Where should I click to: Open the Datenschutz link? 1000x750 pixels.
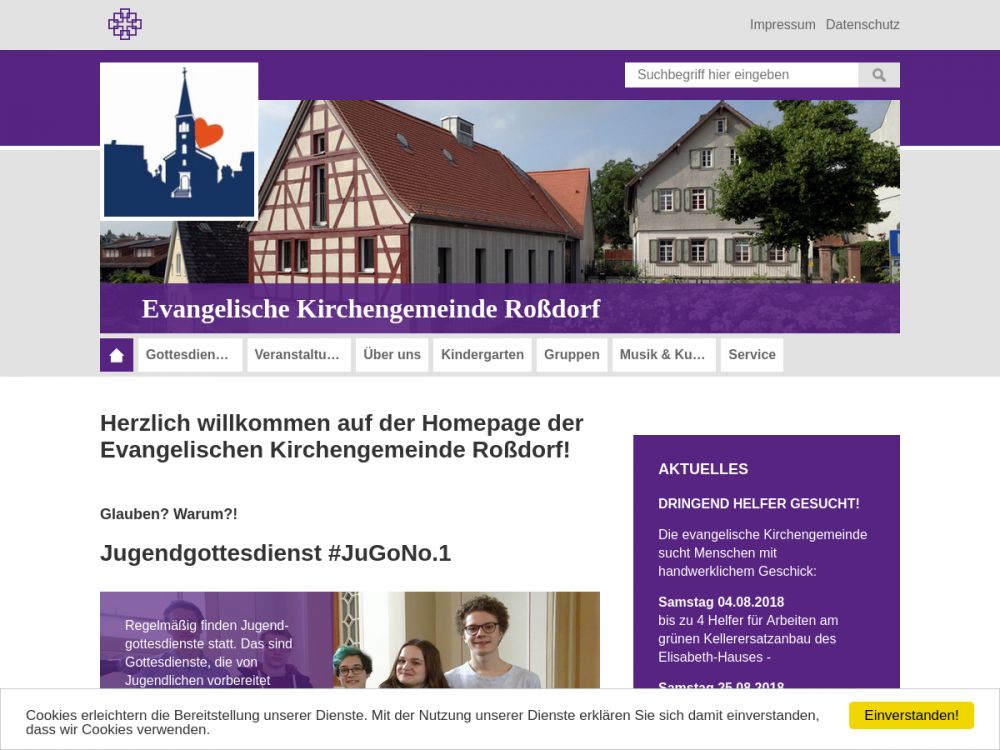(x=862, y=24)
